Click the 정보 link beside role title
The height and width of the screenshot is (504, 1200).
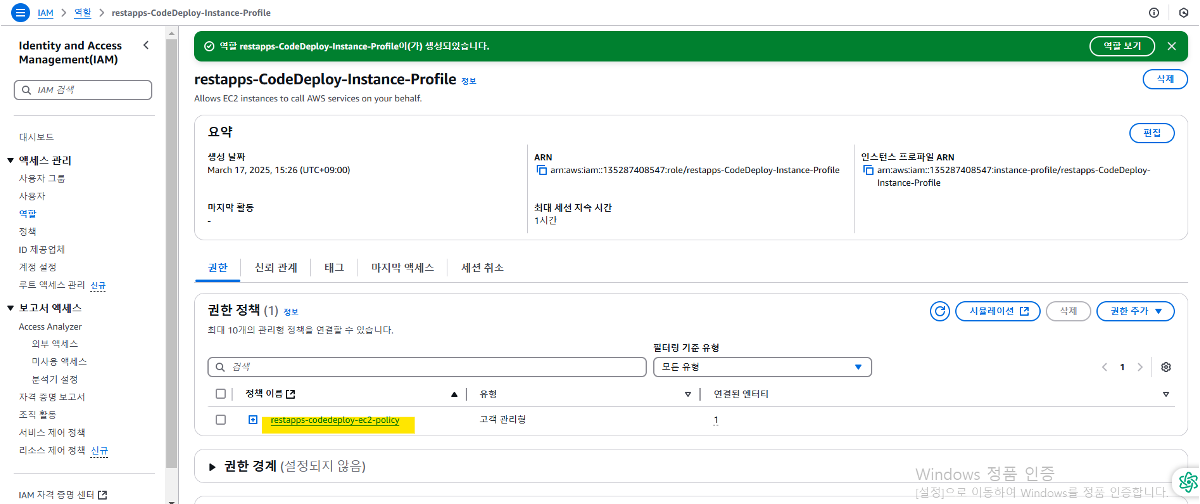tap(469, 80)
